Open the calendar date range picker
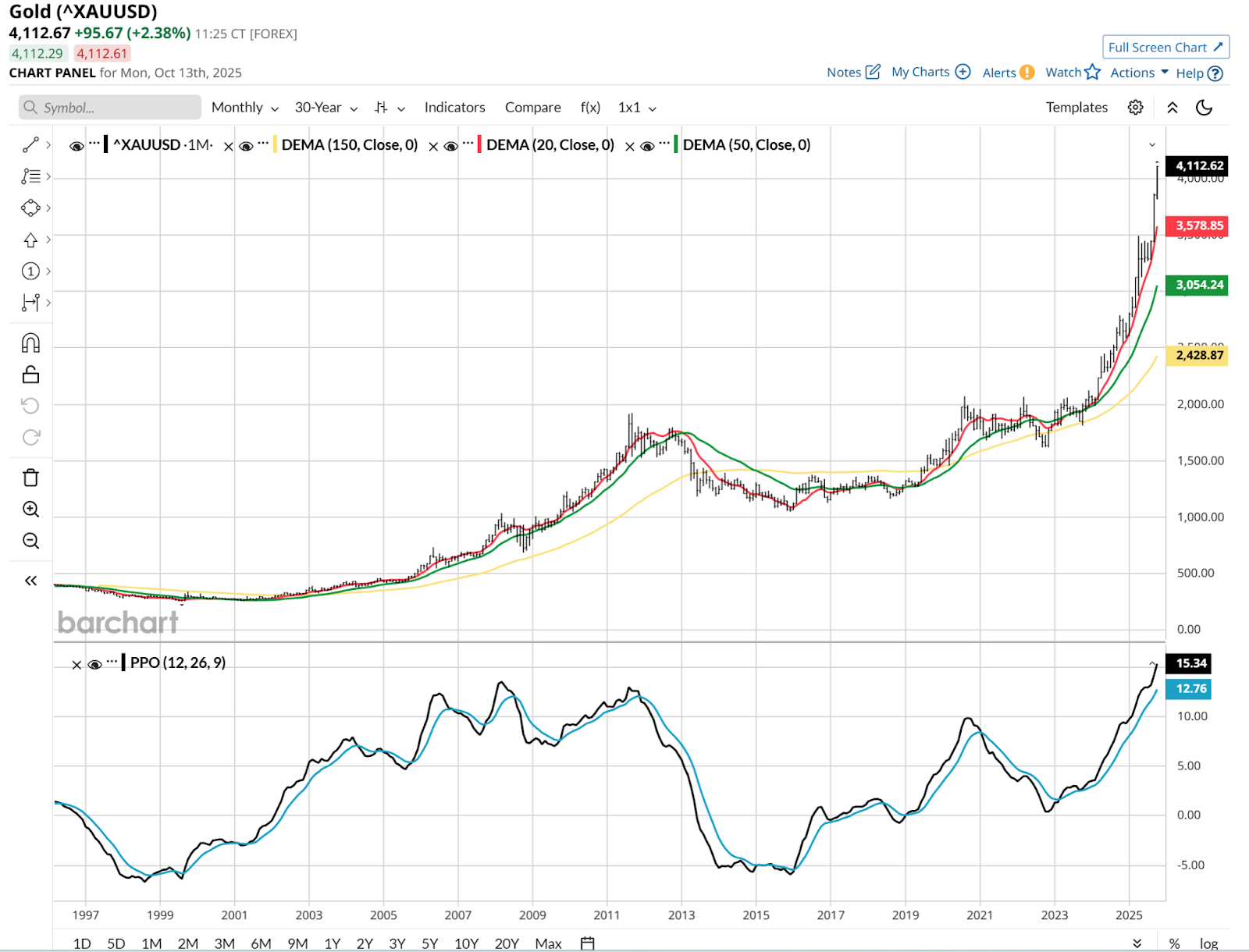 (x=588, y=943)
